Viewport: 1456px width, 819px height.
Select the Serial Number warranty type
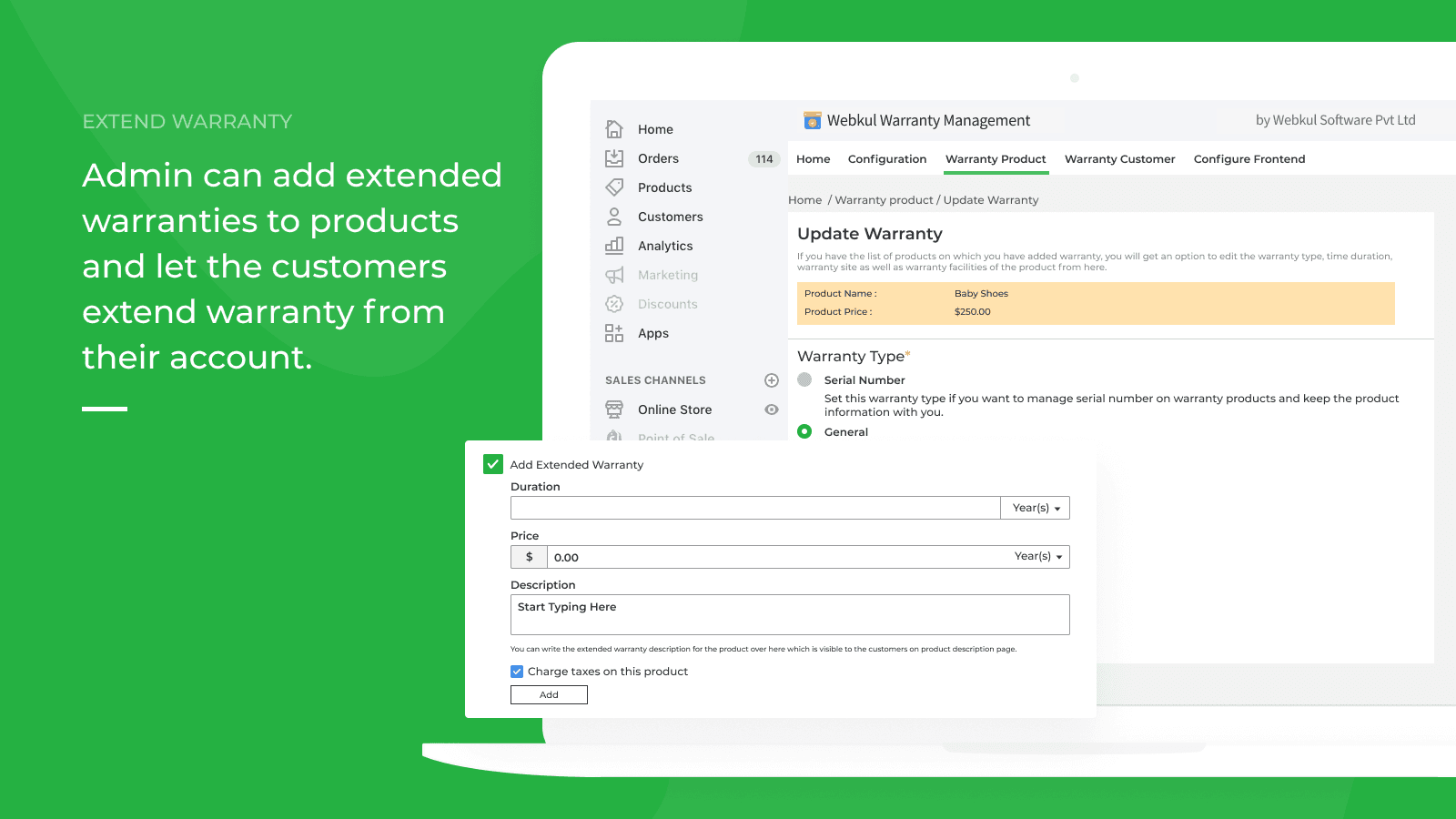click(x=804, y=379)
